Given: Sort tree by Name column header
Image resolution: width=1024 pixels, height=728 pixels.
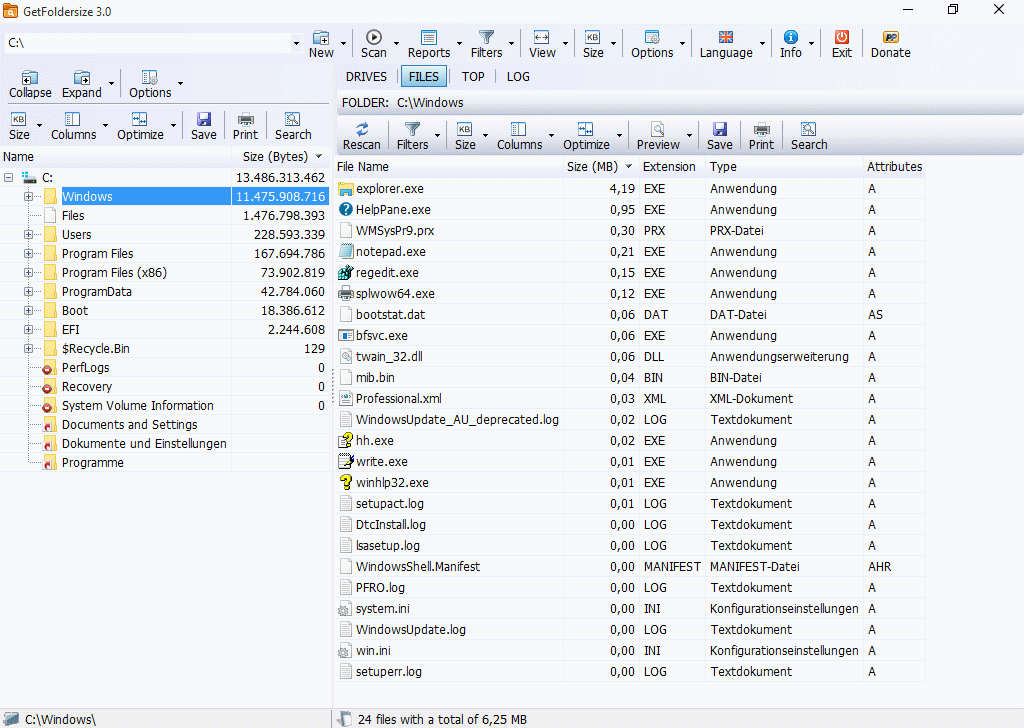Looking at the screenshot, I should [x=116, y=157].
